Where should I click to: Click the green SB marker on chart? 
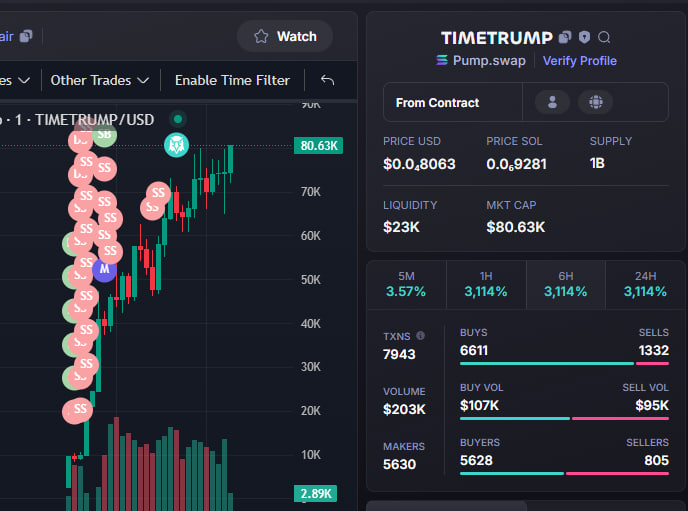coord(104,134)
